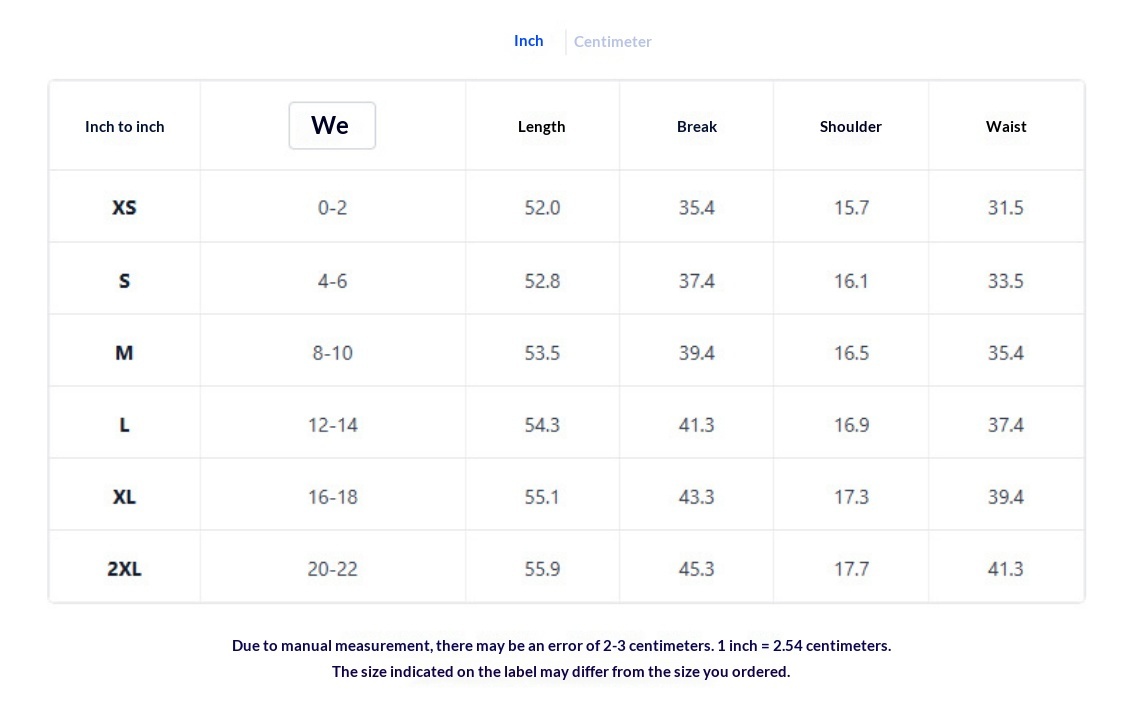Viewport: 1132px width, 711px height.
Task: Click the Waist column header
Action: (1005, 127)
